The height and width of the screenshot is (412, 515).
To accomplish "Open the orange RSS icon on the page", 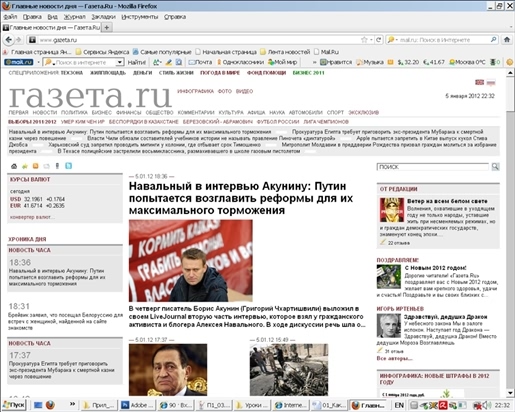I will tap(35, 166).
